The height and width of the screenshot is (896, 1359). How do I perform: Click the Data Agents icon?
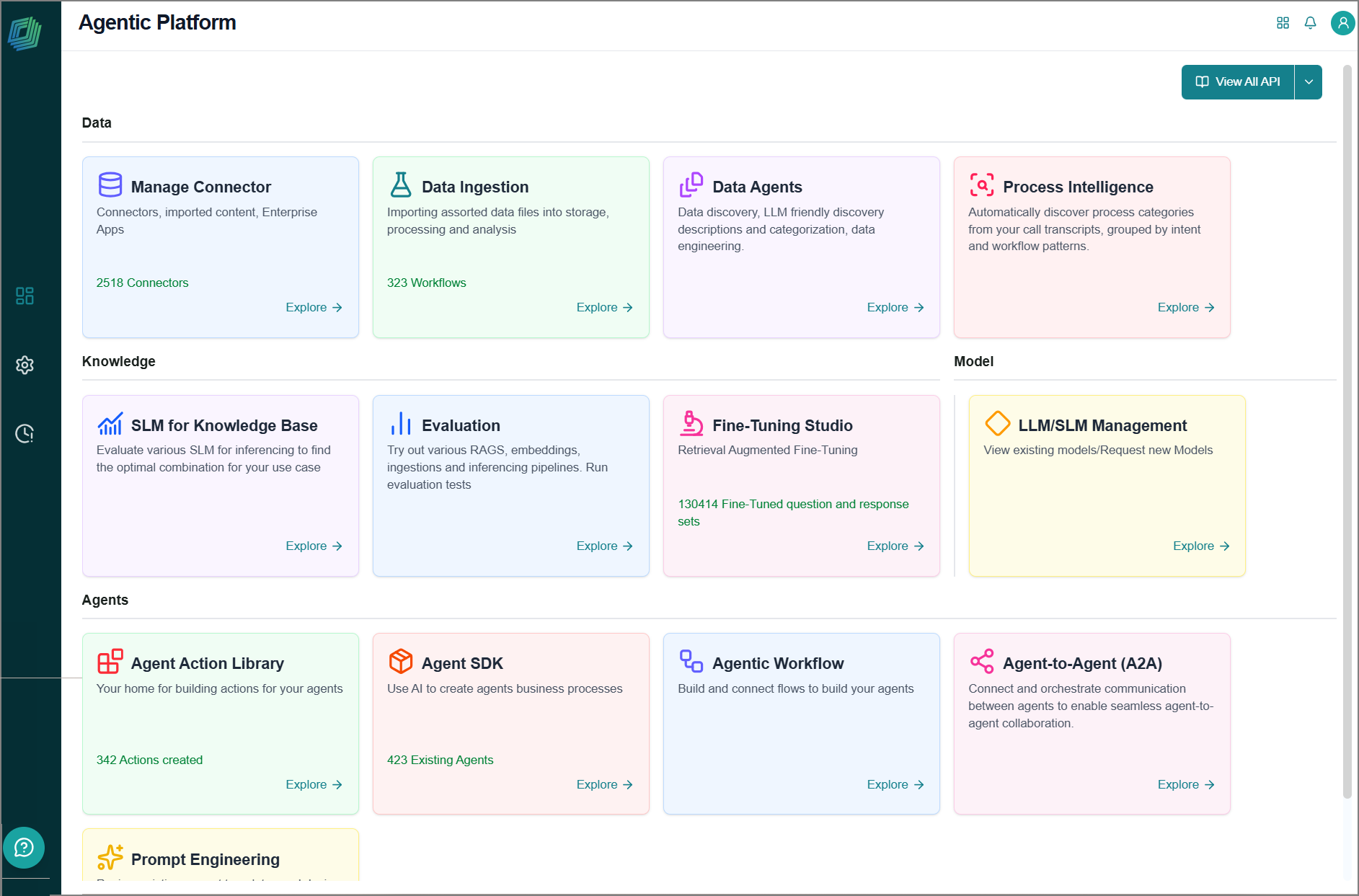[x=691, y=185]
